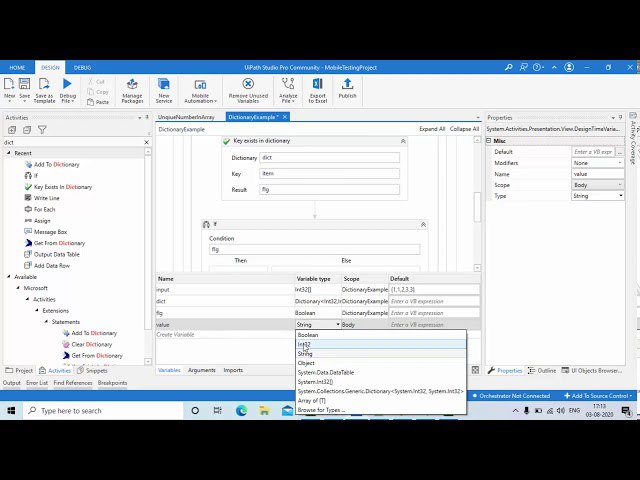Click the Condition field containing flg
This screenshot has height=480, width=640.
click(x=314, y=249)
